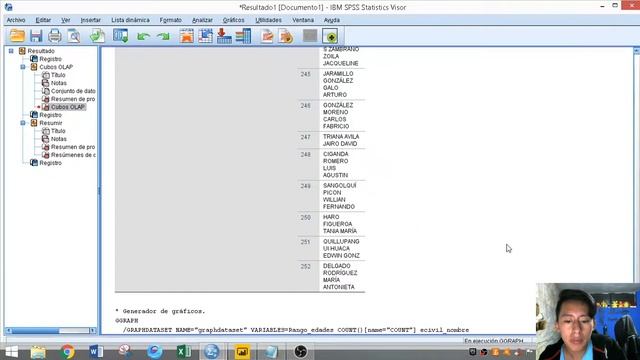Viewport: 640px width, 360px height.
Task: Open the Gráficos menu
Action: [233, 20]
